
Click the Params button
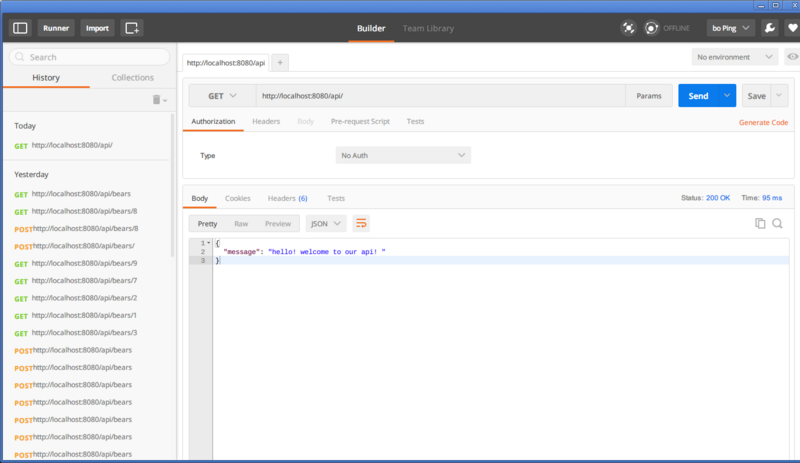click(648, 95)
